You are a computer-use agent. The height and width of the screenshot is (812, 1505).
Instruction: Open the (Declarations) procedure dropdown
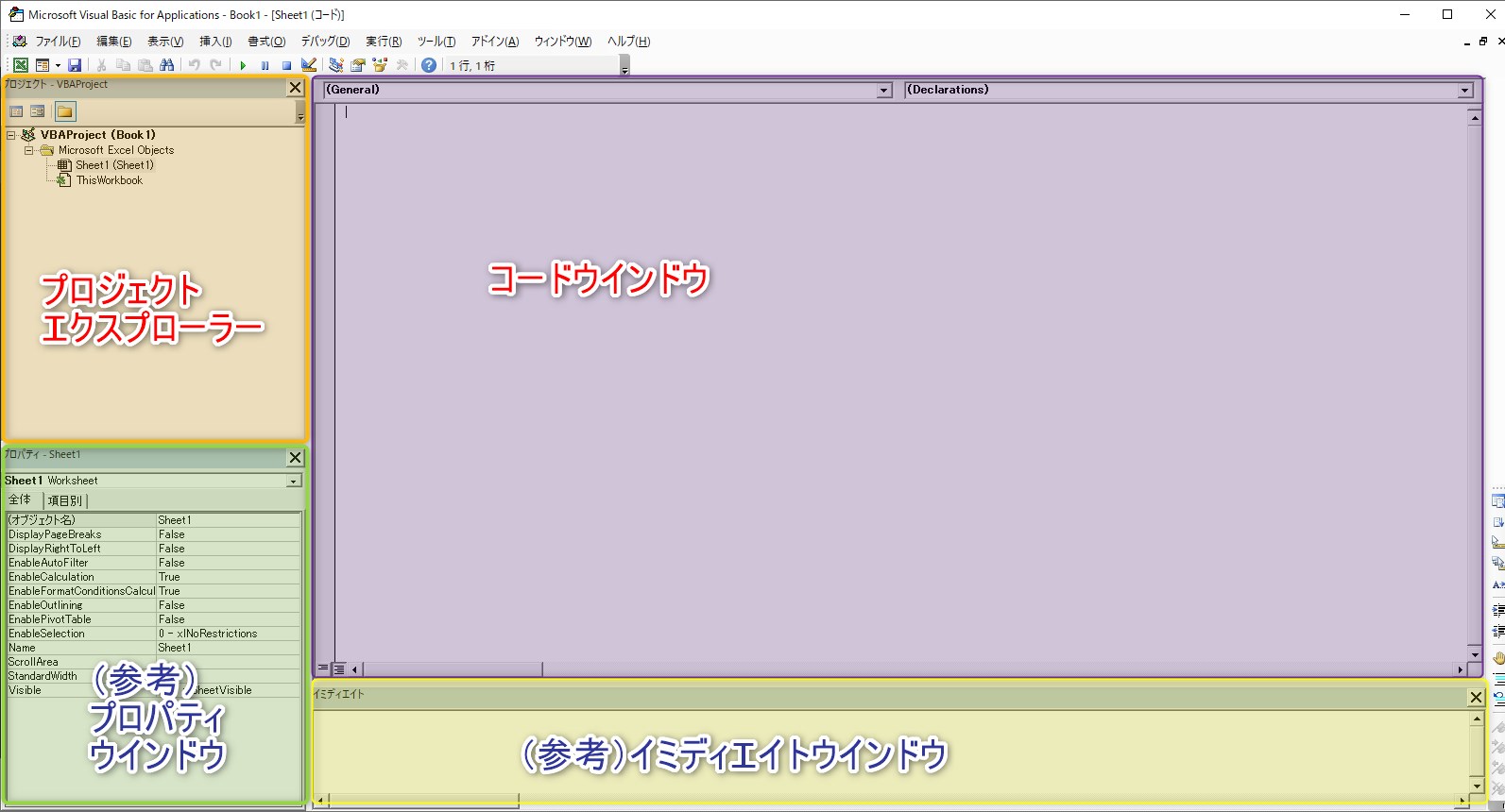pos(1465,91)
